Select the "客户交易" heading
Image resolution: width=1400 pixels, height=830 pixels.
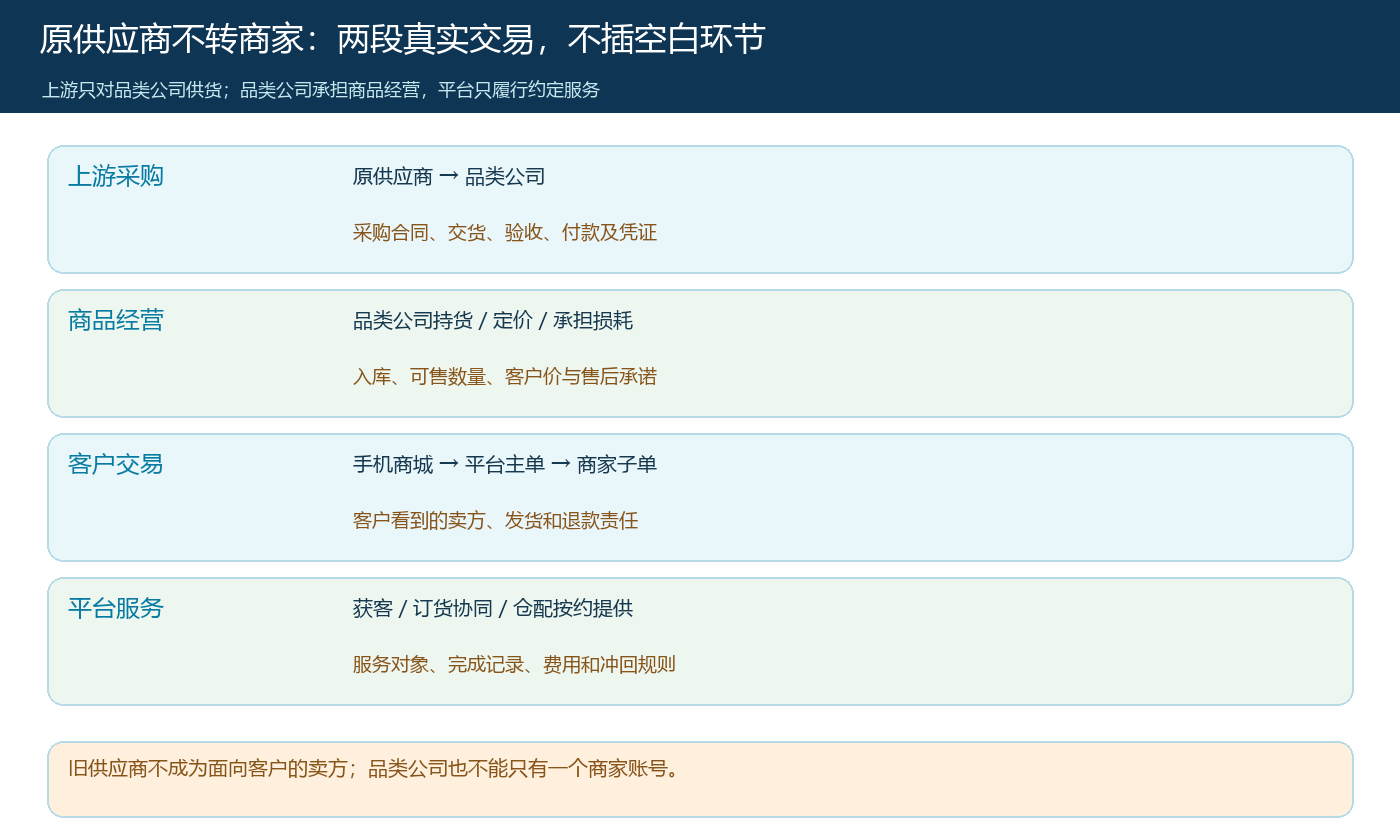click(116, 464)
